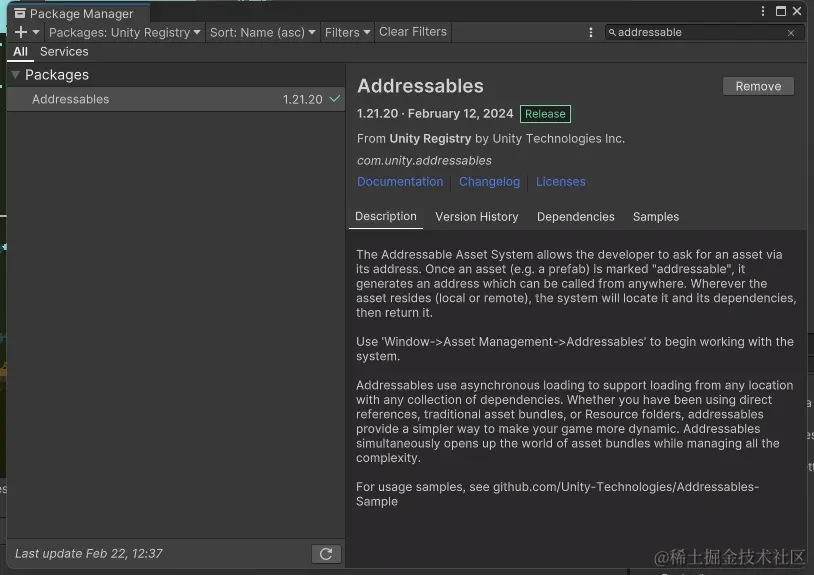Refresh the package list
The height and width of the screenshot is (575, 814).
coord(326,554)
